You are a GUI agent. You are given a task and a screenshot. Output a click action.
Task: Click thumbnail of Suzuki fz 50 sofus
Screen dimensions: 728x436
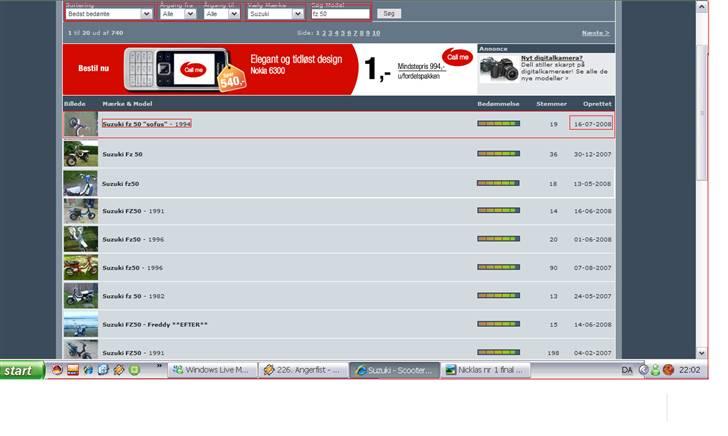coord(80,124)
